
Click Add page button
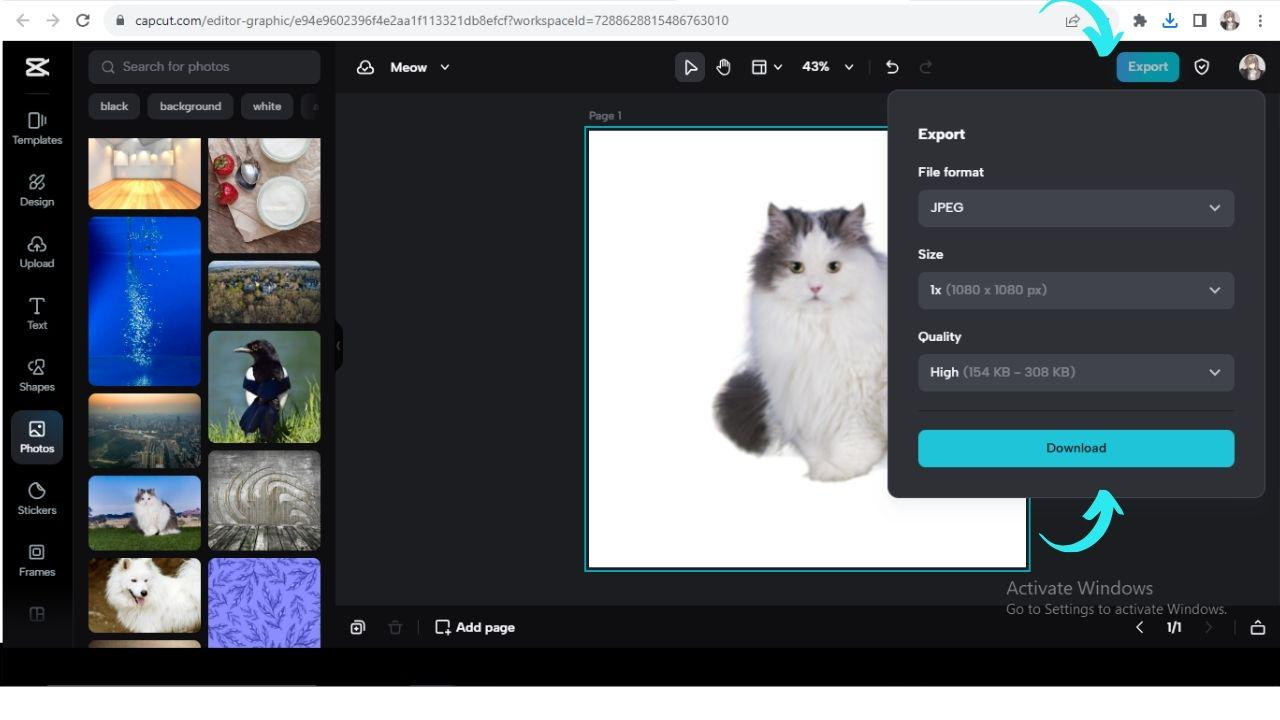point(475,627)
